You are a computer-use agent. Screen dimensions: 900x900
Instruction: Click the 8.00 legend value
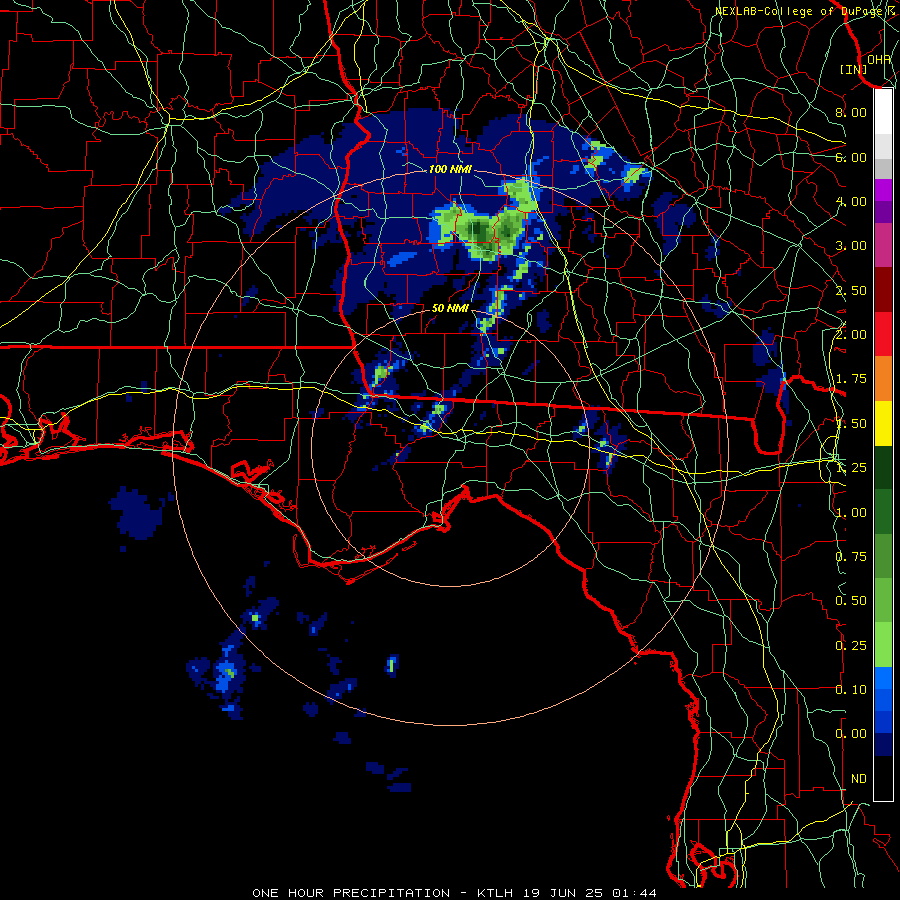click(x=851, y=112)
